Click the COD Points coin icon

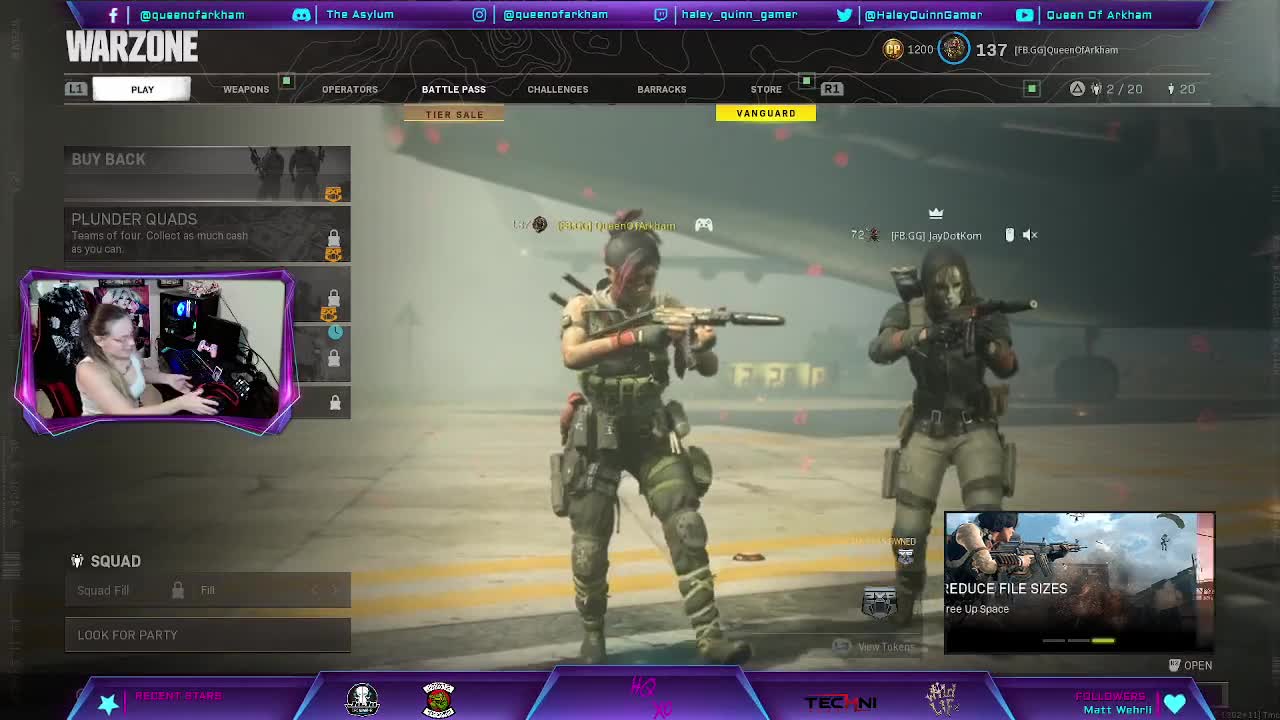tap(893, 49)
